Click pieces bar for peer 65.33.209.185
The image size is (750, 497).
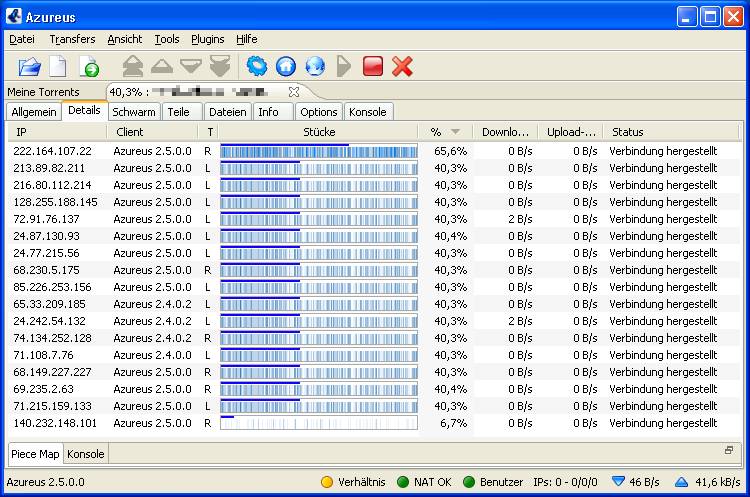[319, 304]
